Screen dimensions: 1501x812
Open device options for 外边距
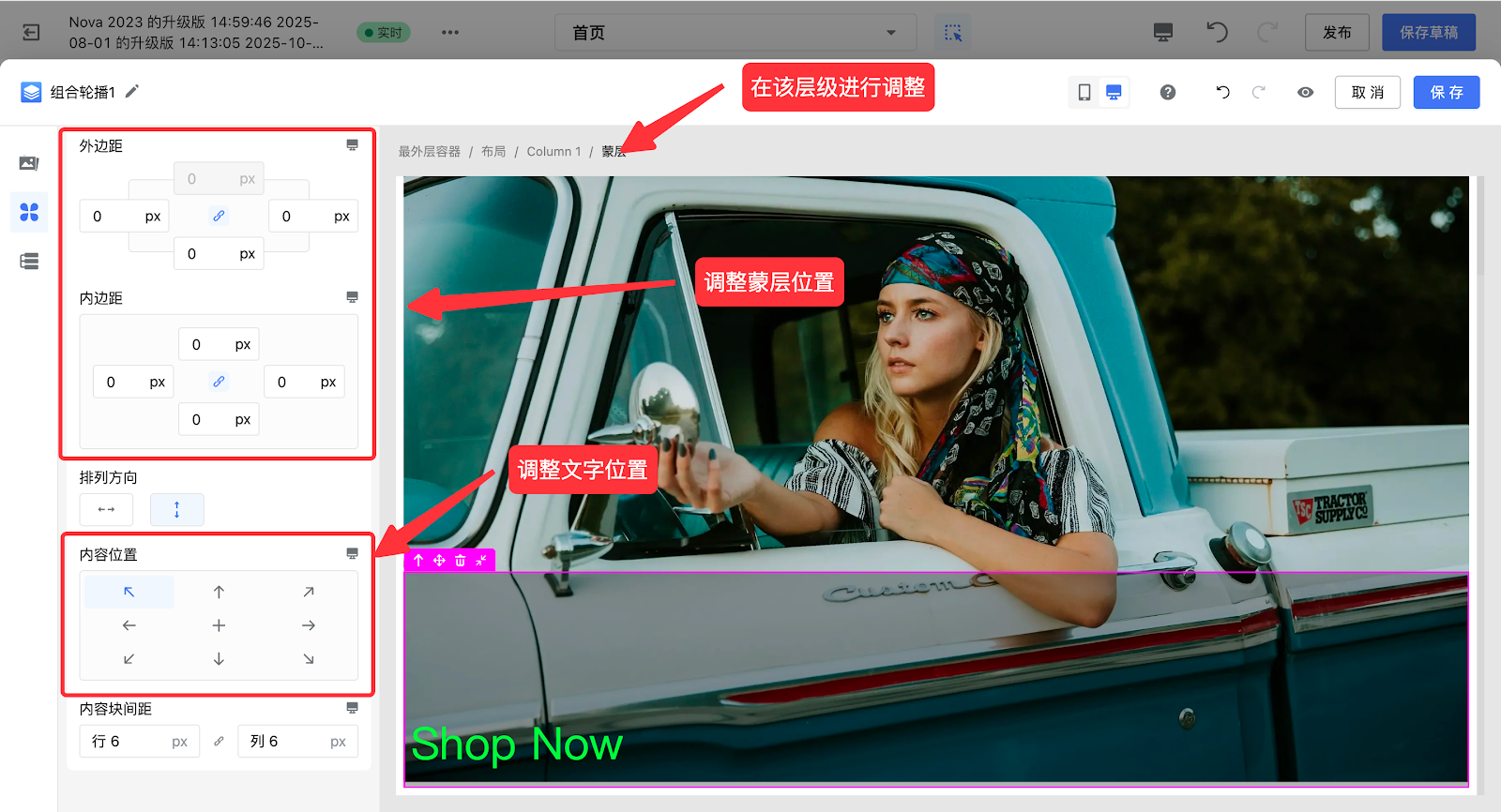352,145
